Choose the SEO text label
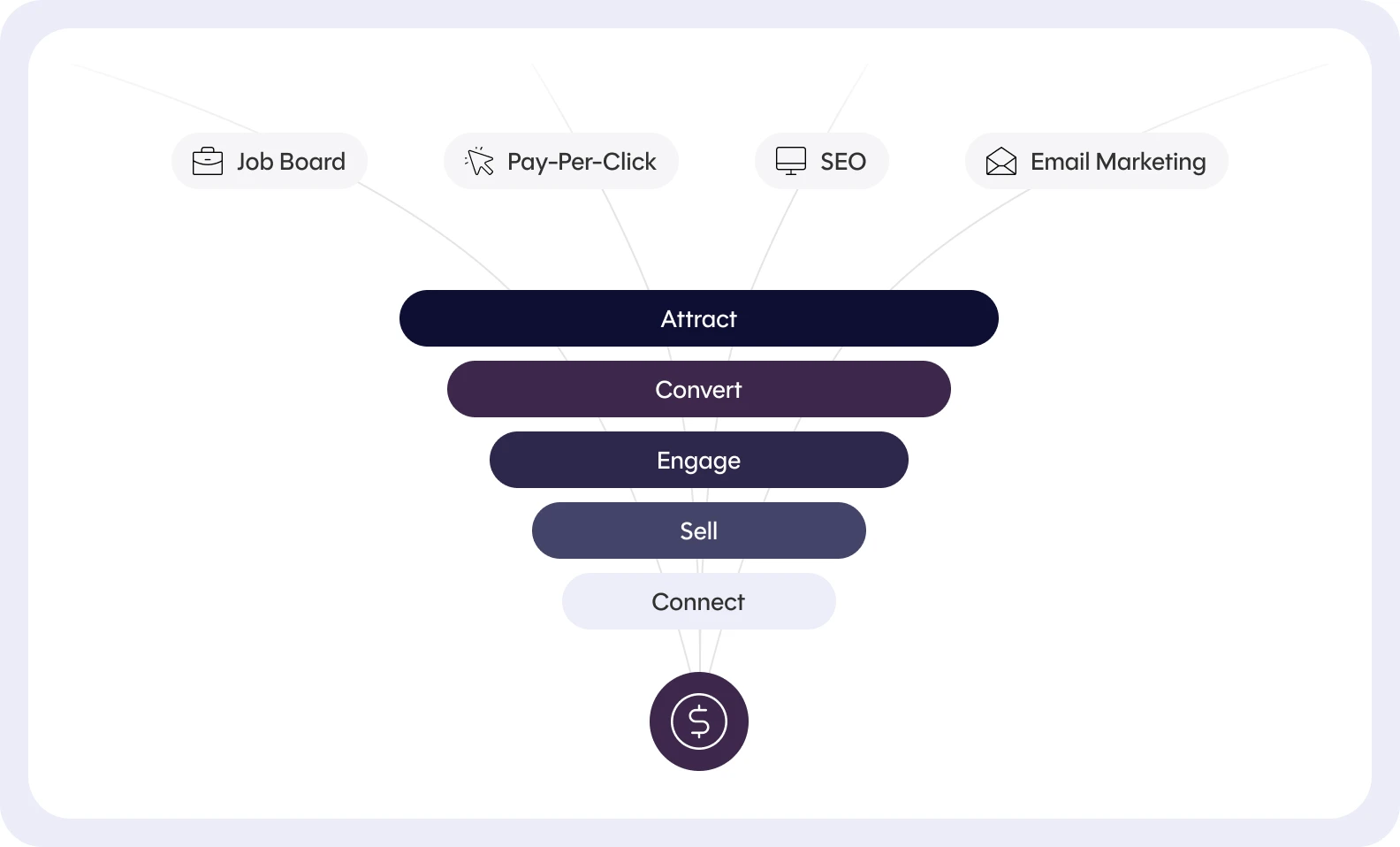This screenshot has height=847, width=1400. click(x=843, y=162)
